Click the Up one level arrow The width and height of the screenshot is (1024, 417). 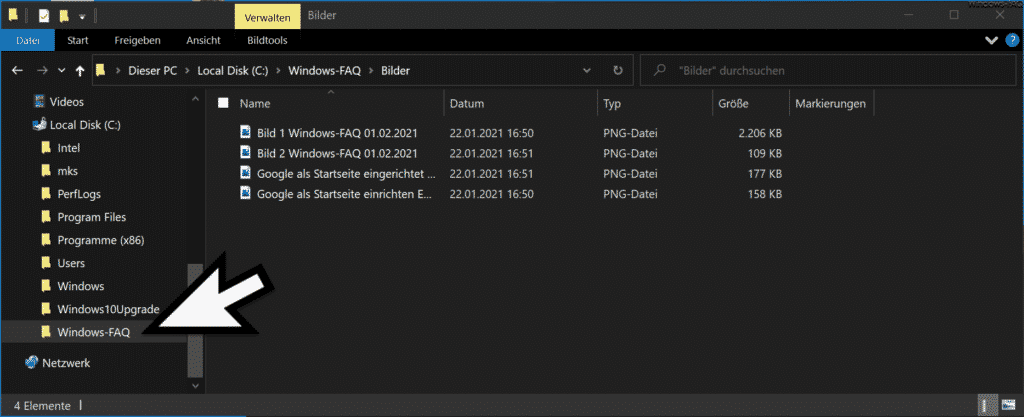pos(80,70)
